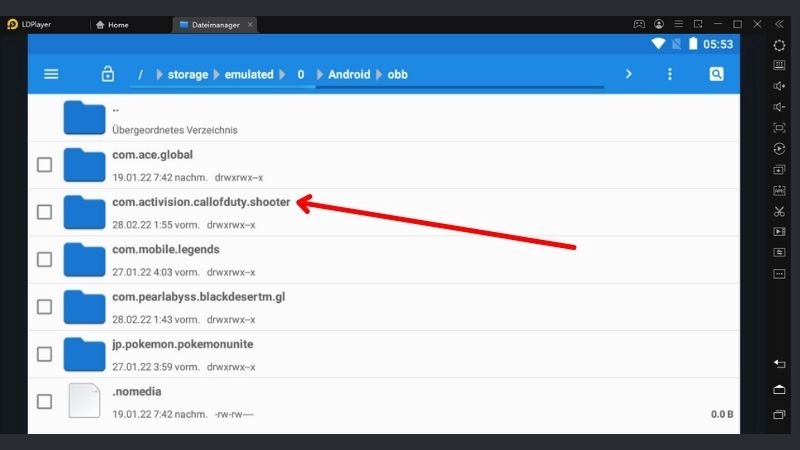Close the Dateimanager tab
The image size is (800, 450).
tap(250, 24)
